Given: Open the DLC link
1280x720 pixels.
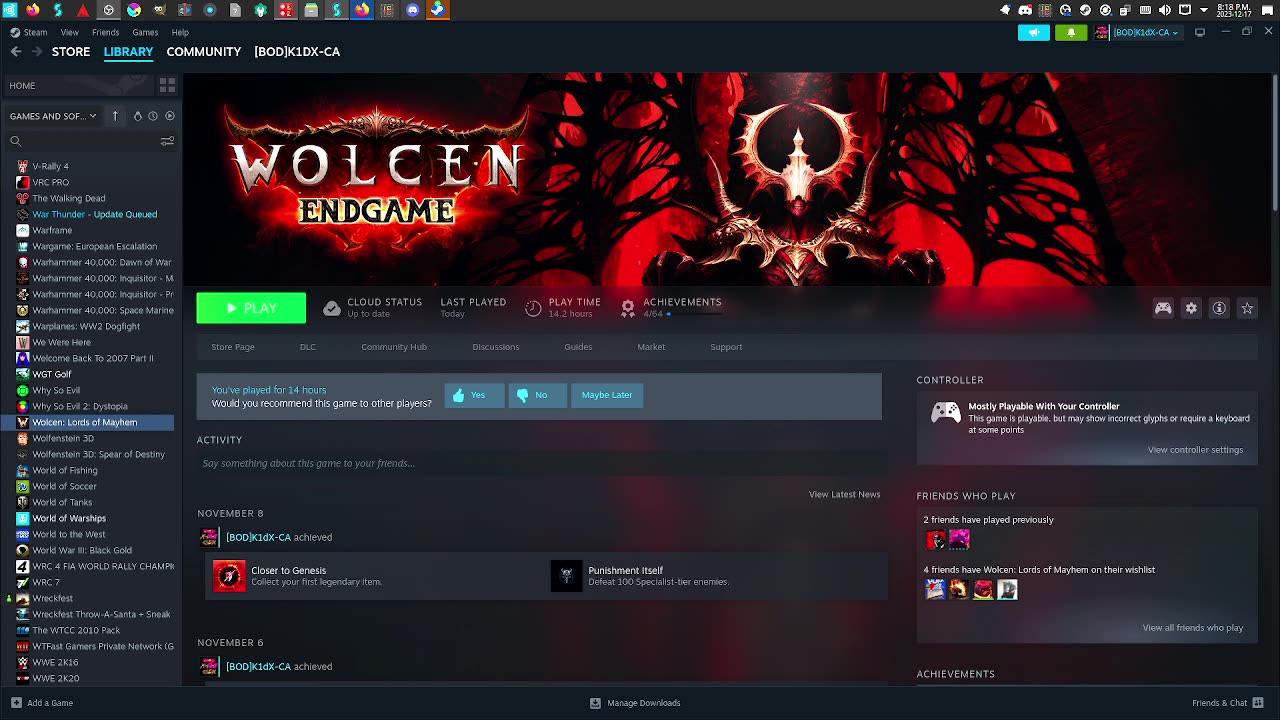Looking at the screenshot, I should [x=307, y=347].
